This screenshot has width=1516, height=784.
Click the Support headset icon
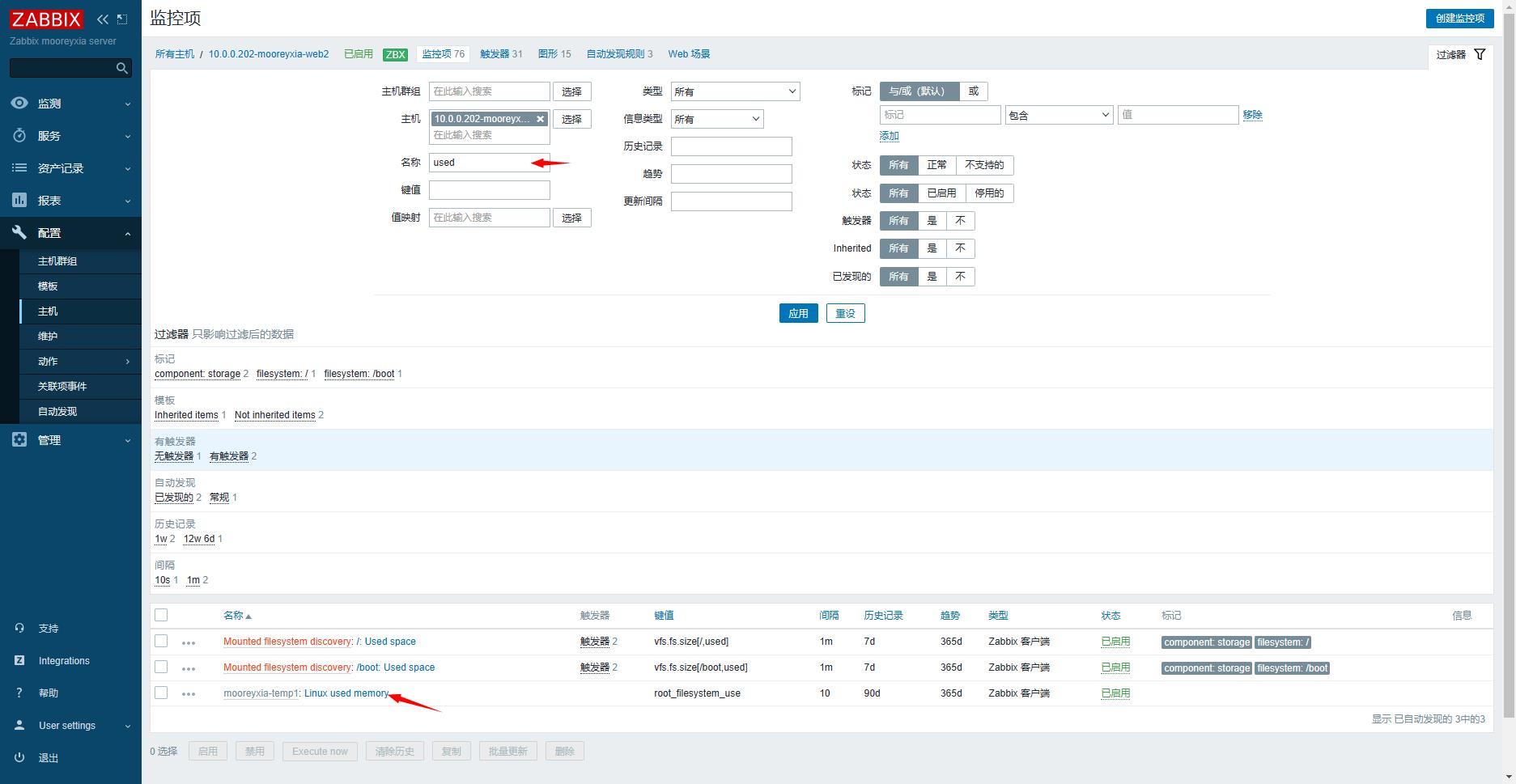coord(19,629)
